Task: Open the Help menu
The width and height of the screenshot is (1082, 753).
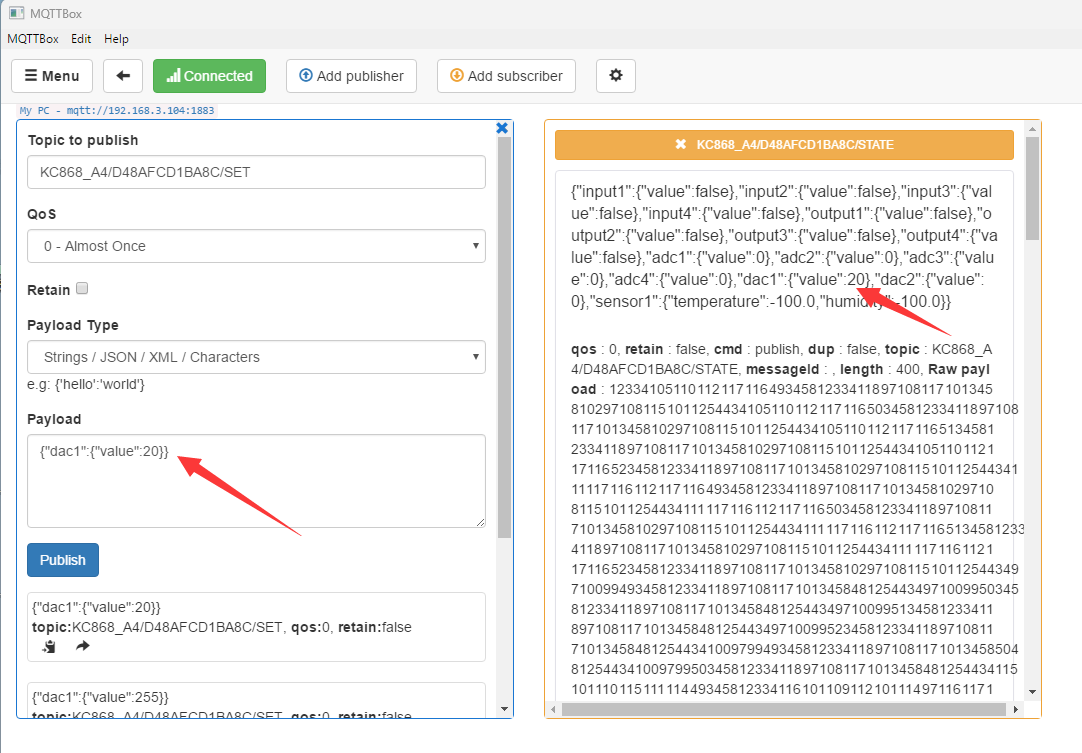Action: tap(116, 39)
